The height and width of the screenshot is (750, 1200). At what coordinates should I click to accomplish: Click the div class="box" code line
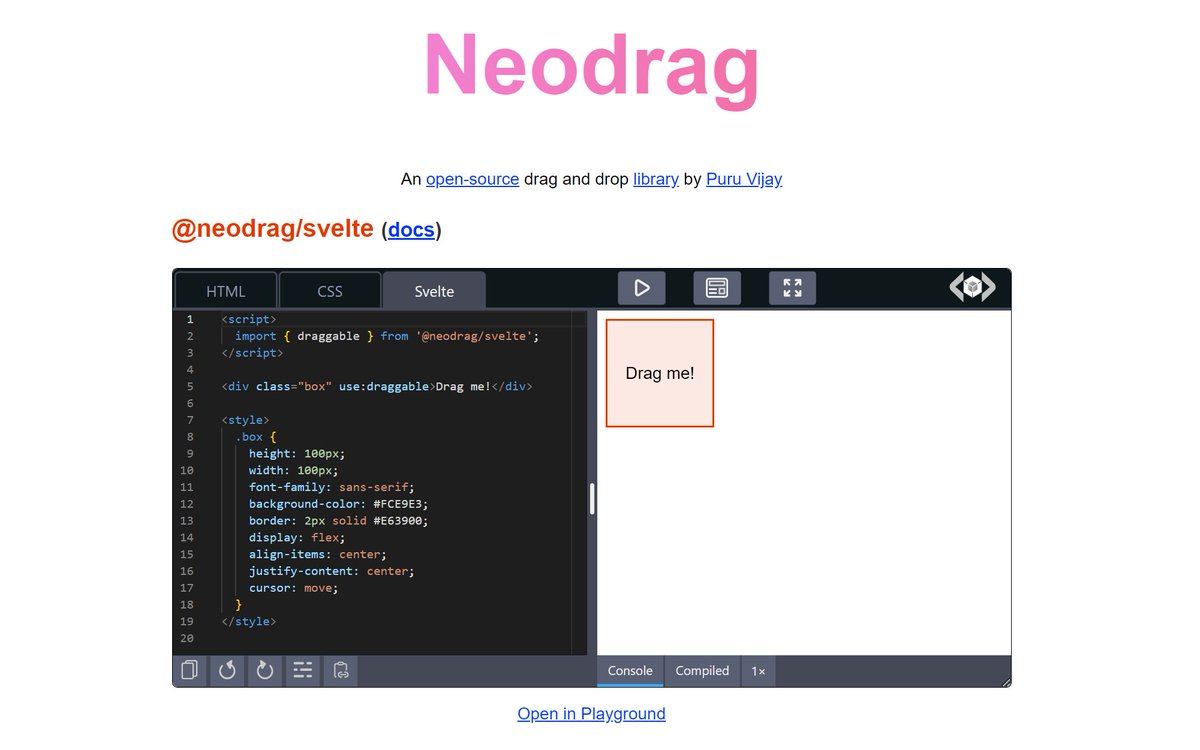(377, 386)
